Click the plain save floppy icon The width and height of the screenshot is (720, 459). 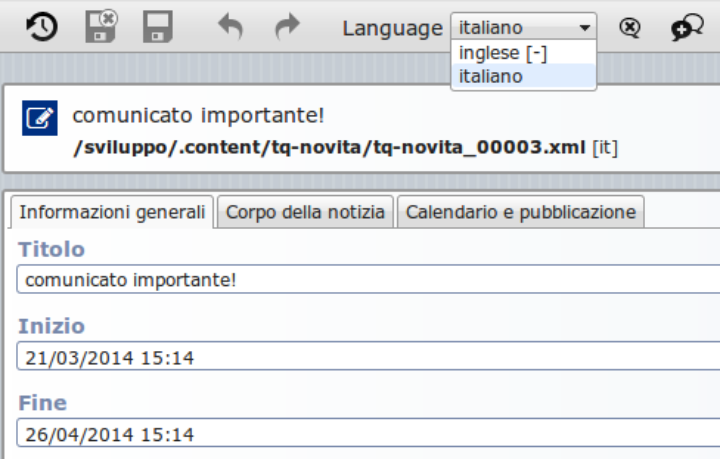tap(158, 27)
